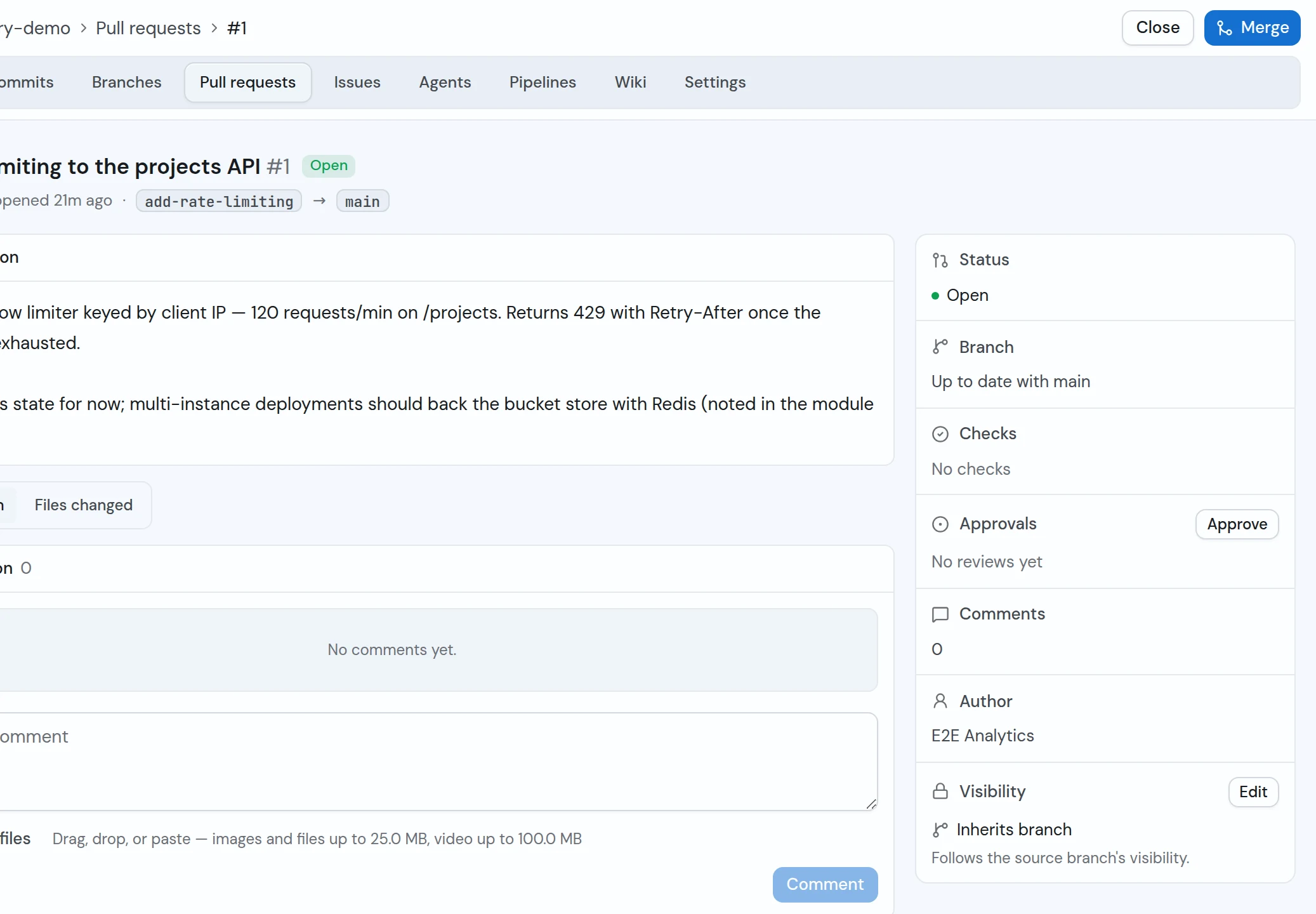Click the main target branch label
This screenshot has width=1316, height=914.
[x=362, y=201]
